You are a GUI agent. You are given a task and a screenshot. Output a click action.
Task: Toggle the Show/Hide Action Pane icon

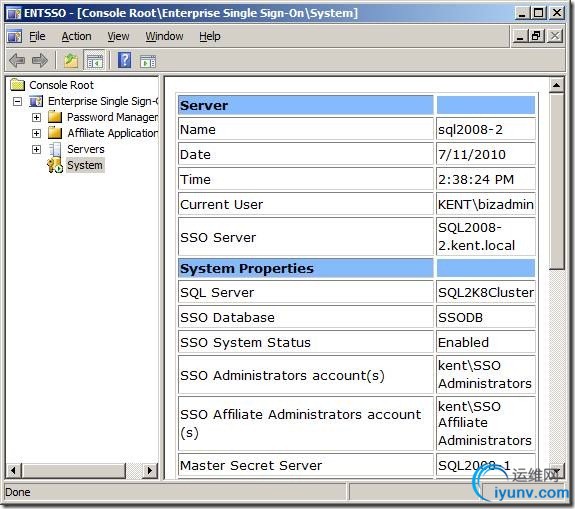pos(148,61)
